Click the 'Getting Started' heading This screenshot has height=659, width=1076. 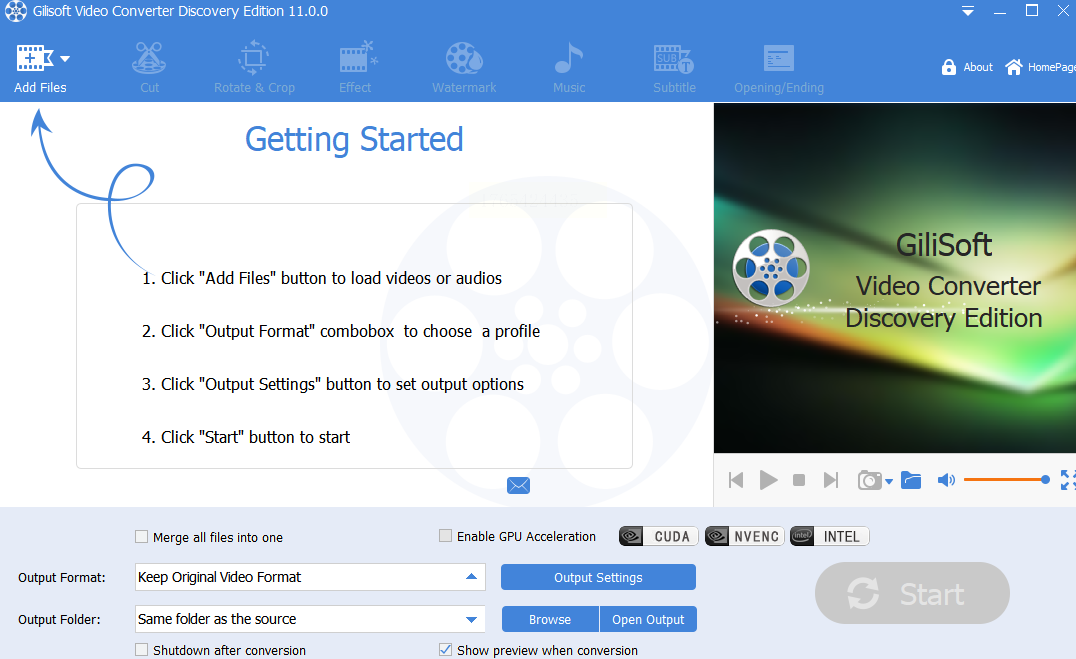pyautogui.click(x=354, y=139)
